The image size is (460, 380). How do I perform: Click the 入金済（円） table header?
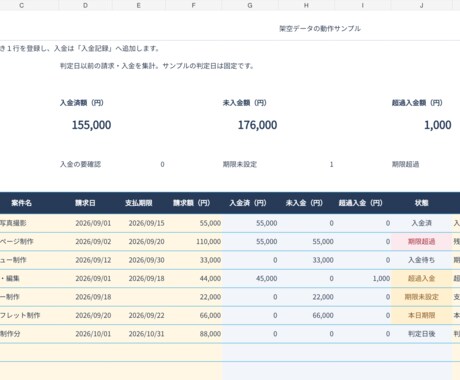[x=248, y=203]
